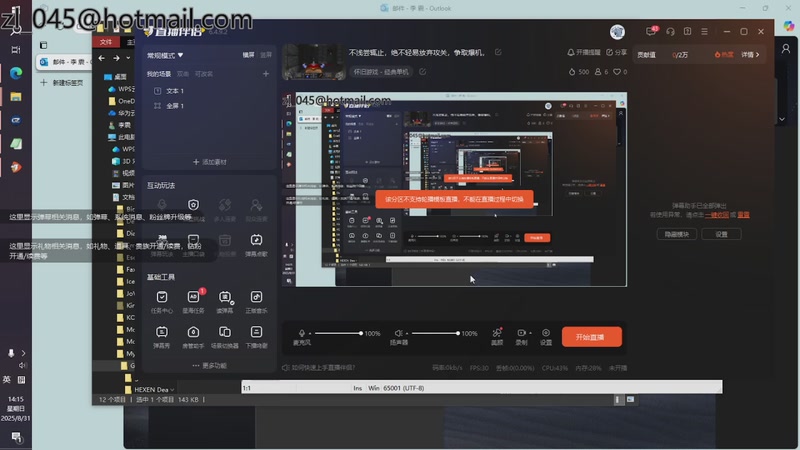The image size is (800, 450).
Task: Toggle the 英 input language indicator
Action: [7, 380]
